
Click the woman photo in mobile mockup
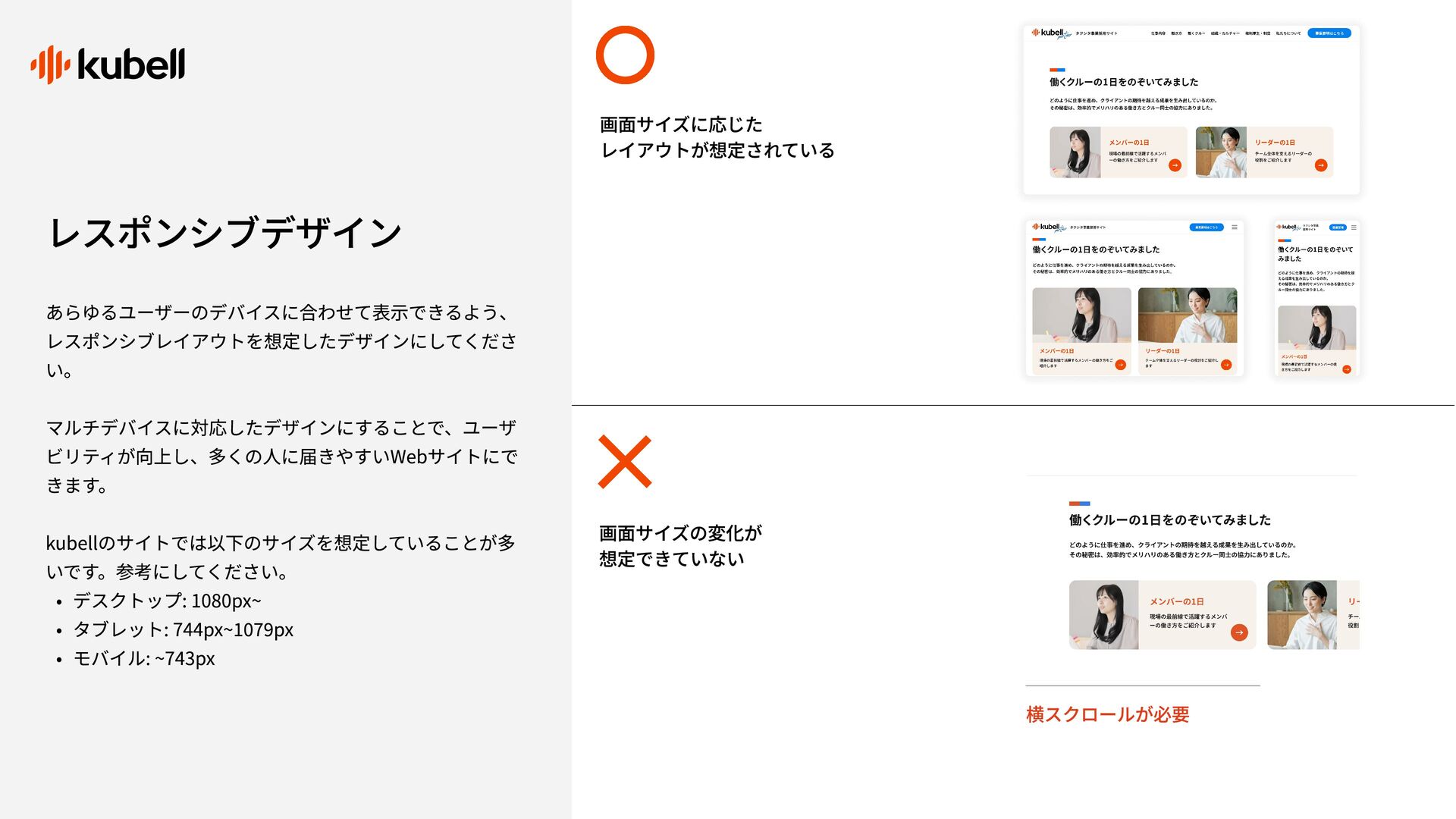1316,328
